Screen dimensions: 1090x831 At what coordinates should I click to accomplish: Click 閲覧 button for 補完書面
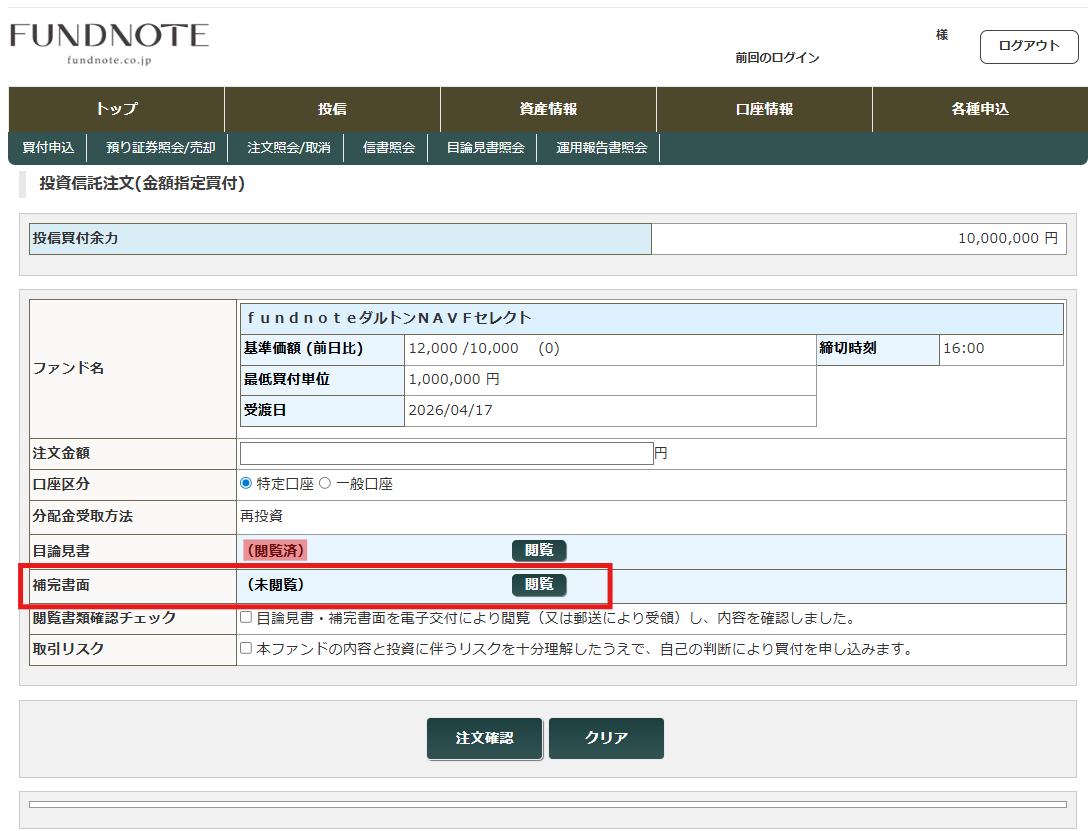point(539,585)
